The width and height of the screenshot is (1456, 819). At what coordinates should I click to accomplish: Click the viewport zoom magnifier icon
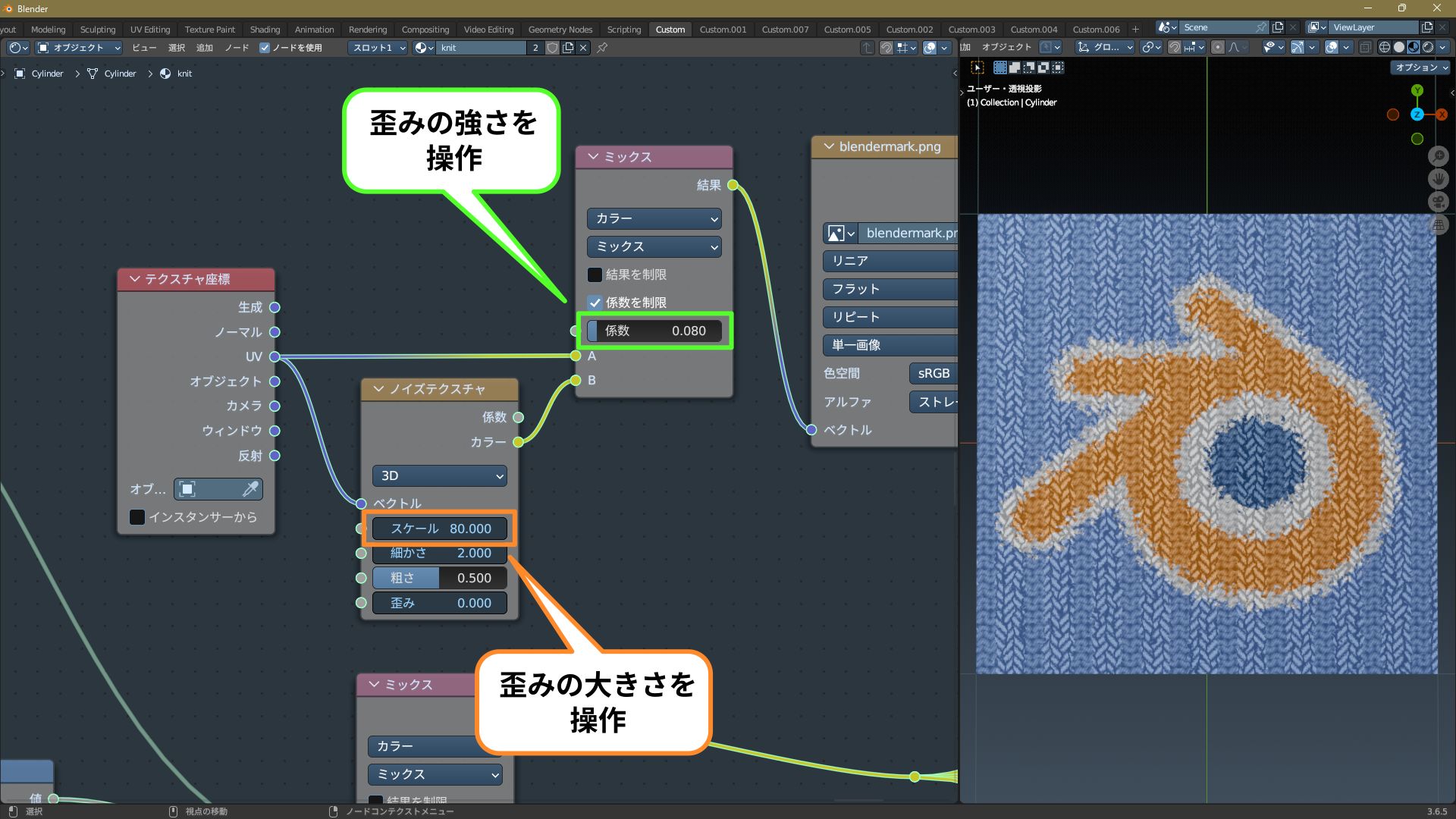point(1438,156)
